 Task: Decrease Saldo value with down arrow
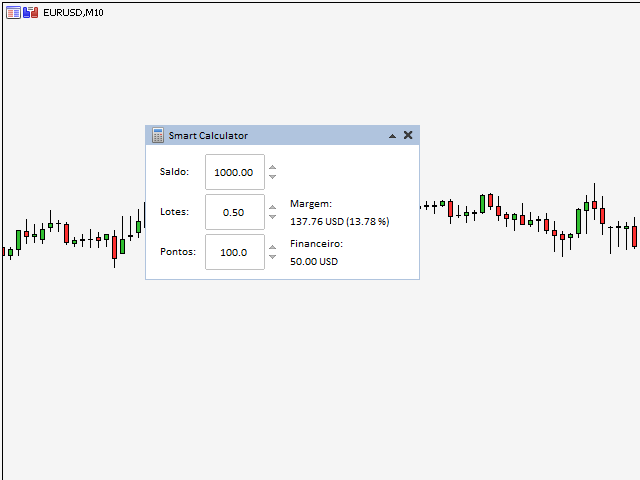coord(273,177)
